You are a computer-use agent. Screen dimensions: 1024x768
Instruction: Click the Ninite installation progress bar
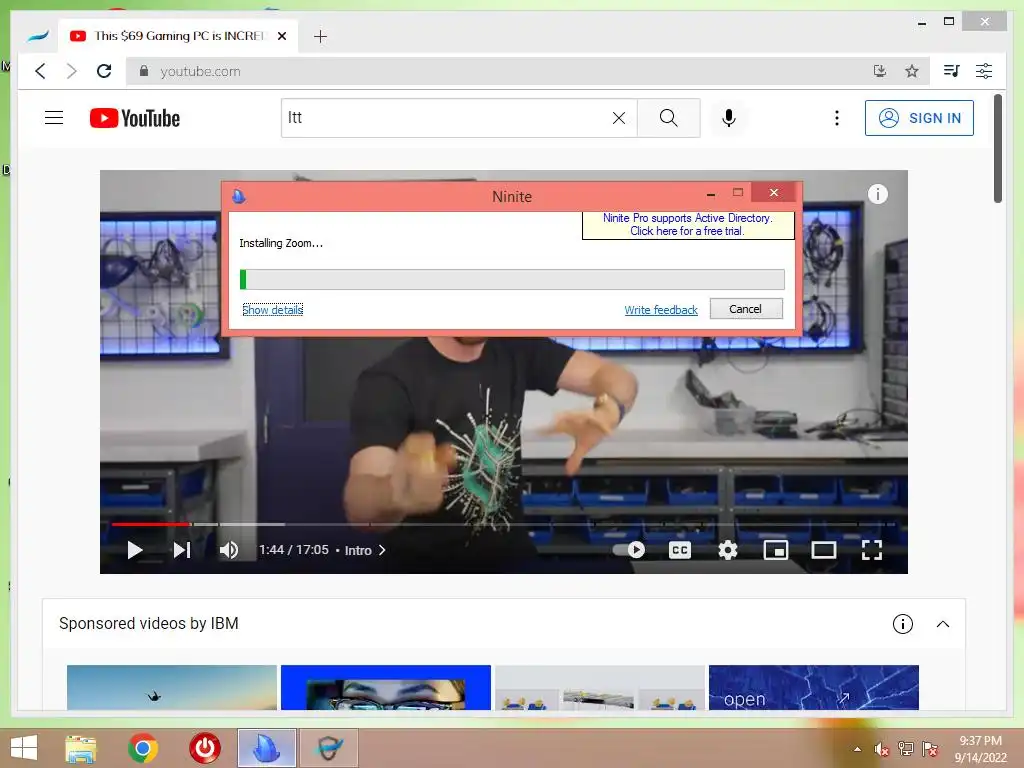512,280
